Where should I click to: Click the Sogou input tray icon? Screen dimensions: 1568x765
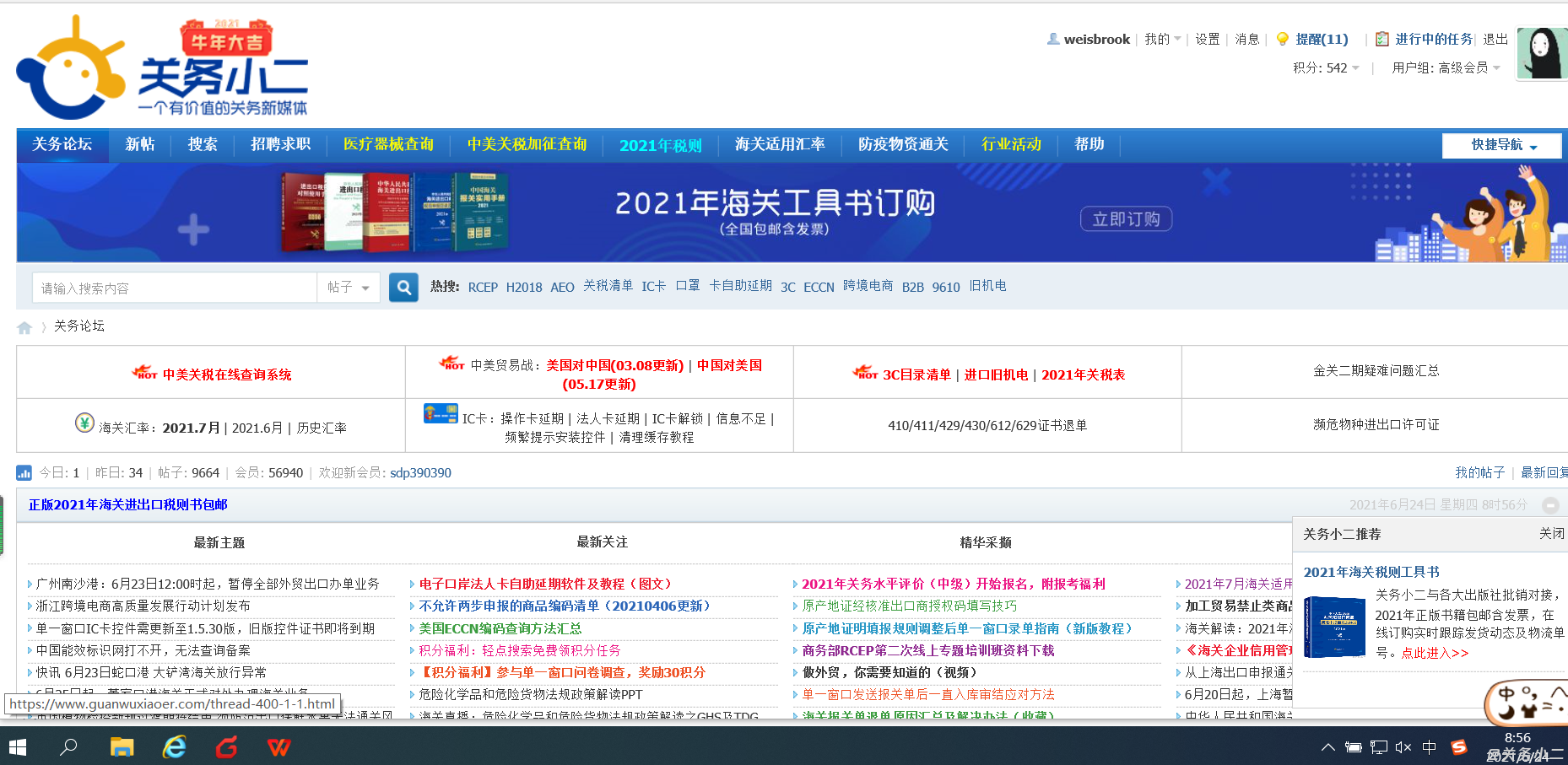tap(1458, 746)
